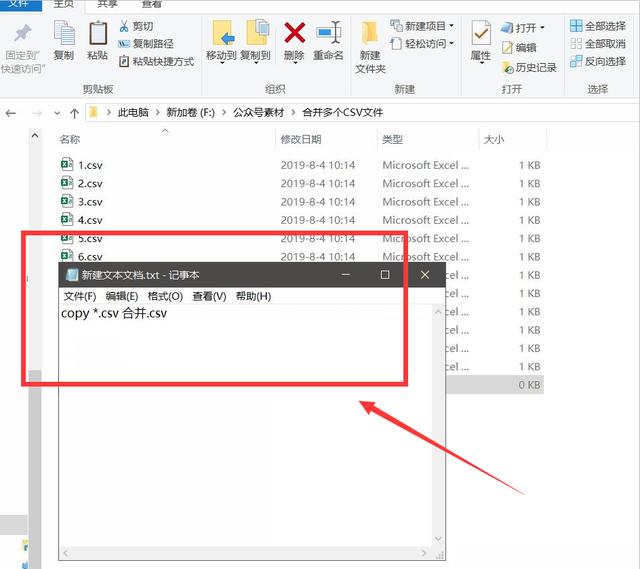Open Move To (移动到) menu
640x569 pixels.
[221, 42]
